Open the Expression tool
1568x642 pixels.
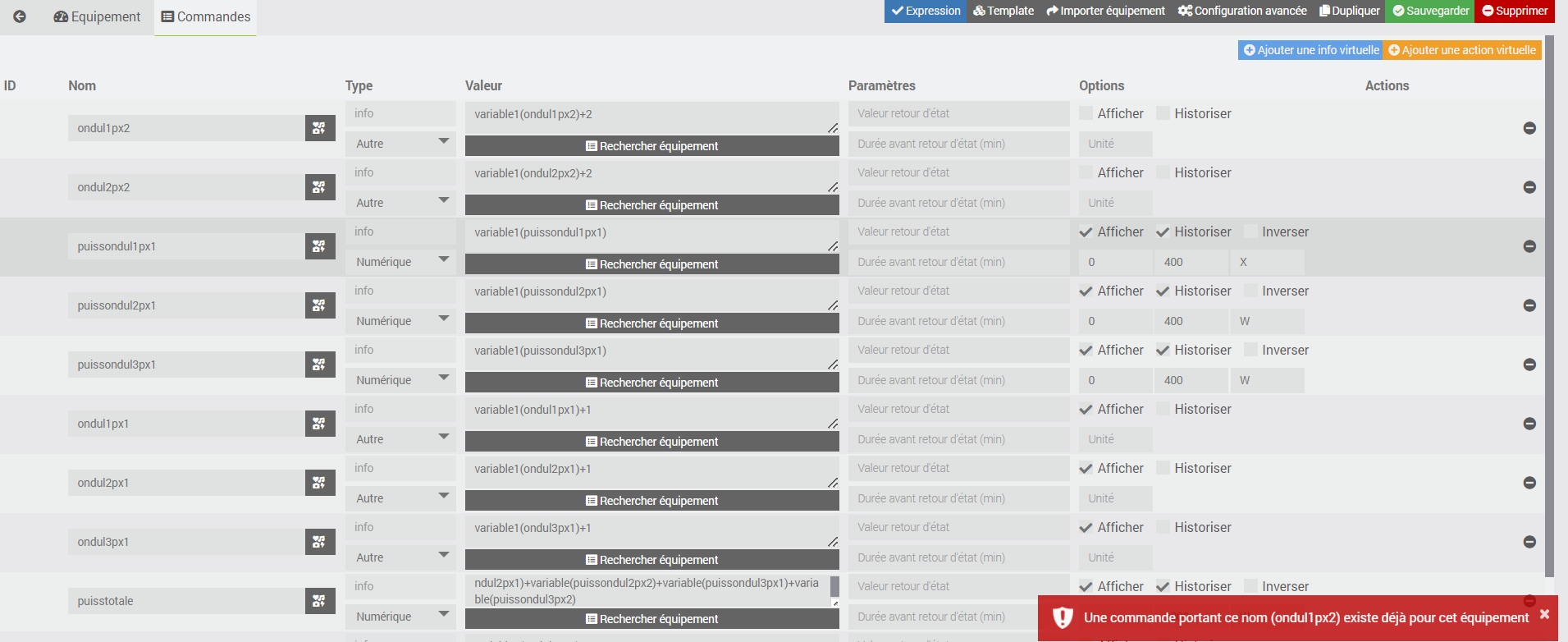pos(926,11)
